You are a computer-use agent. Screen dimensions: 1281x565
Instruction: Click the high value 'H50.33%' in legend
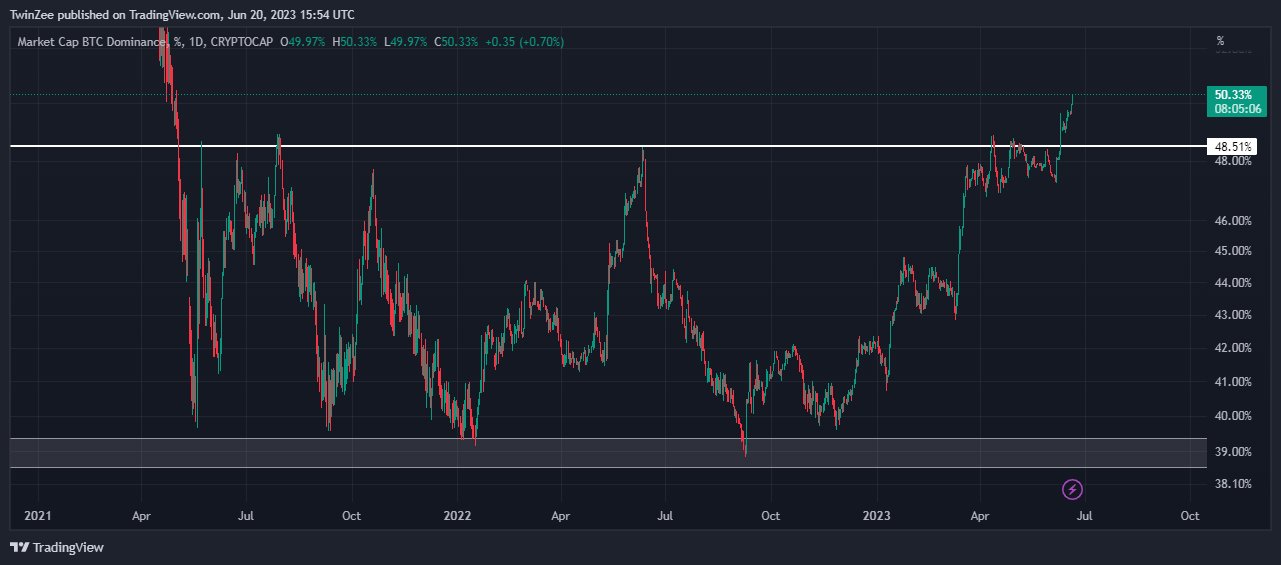click(354, 42)
